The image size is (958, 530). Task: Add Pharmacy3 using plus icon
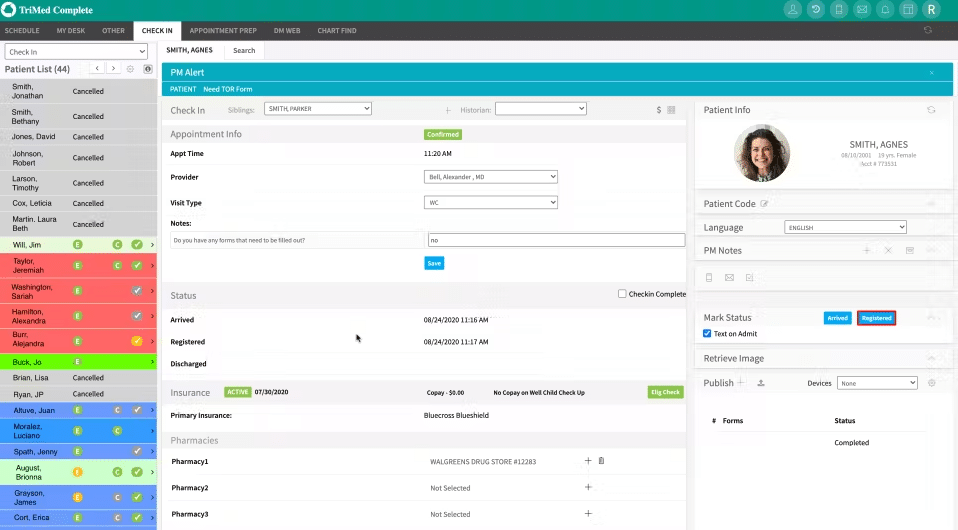[x=588, y=513]
